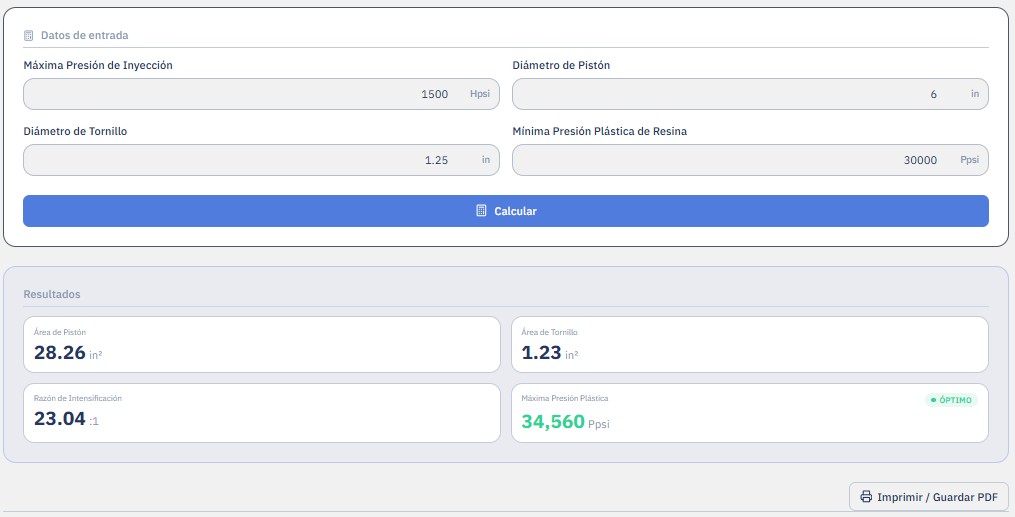Click the Datos de entrada heading
This screenshot has height=517, width=1015.
[x=84, y=36]
